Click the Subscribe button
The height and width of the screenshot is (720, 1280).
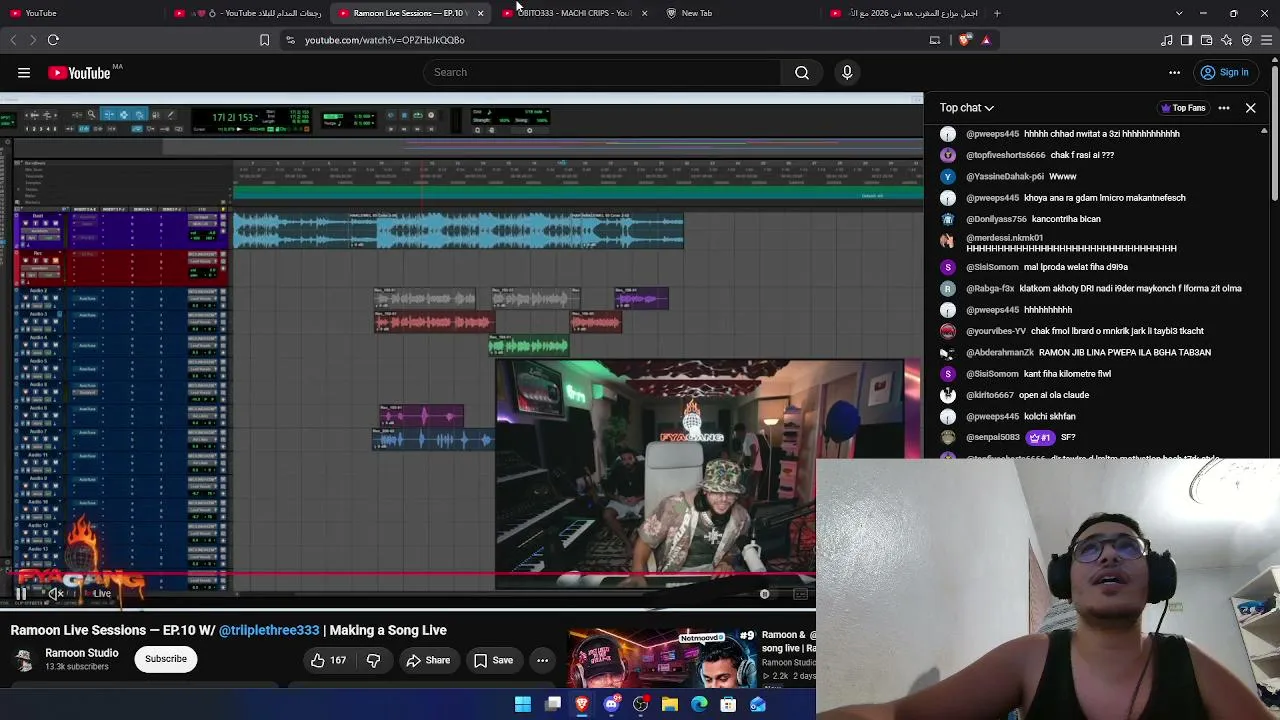click(166, 659)
